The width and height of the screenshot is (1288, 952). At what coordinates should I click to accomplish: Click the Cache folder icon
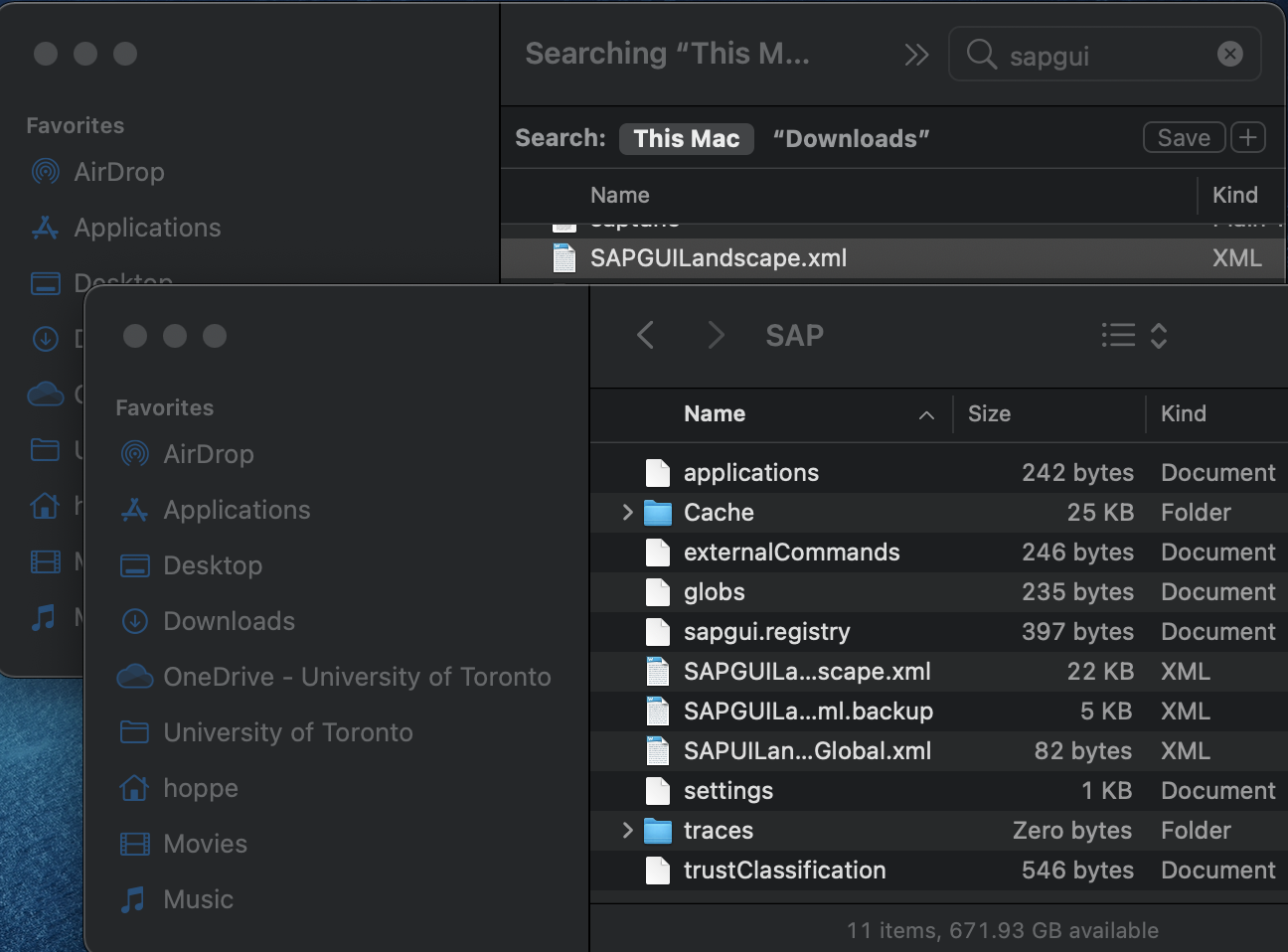(658, 513)
